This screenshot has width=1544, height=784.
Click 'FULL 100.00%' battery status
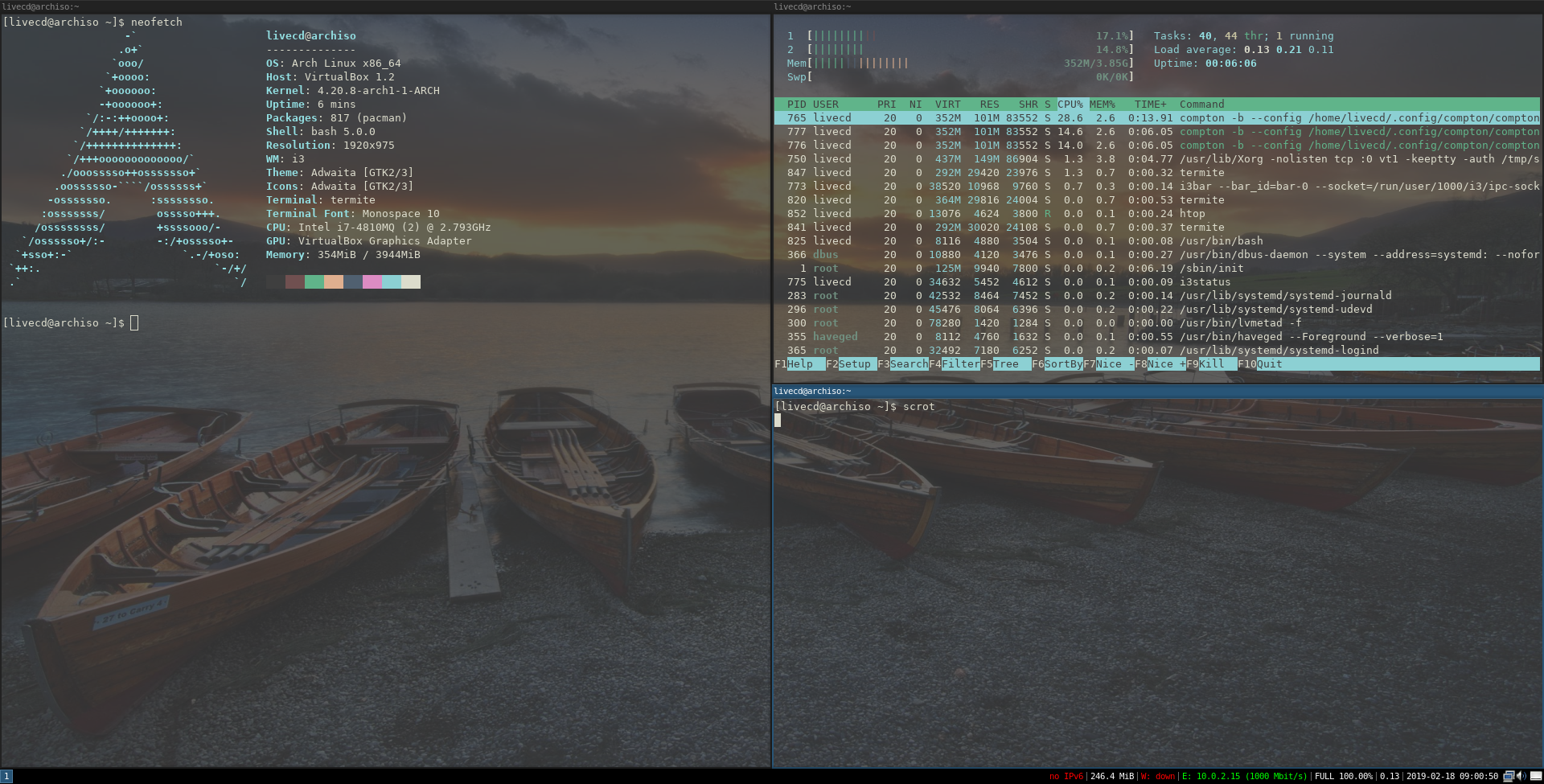tap(1344, 777)
